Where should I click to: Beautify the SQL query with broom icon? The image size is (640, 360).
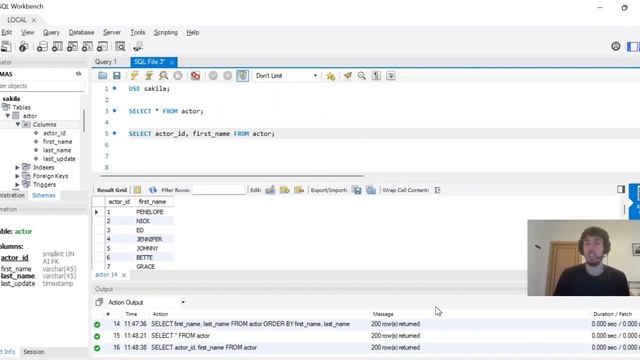point(347,76)
